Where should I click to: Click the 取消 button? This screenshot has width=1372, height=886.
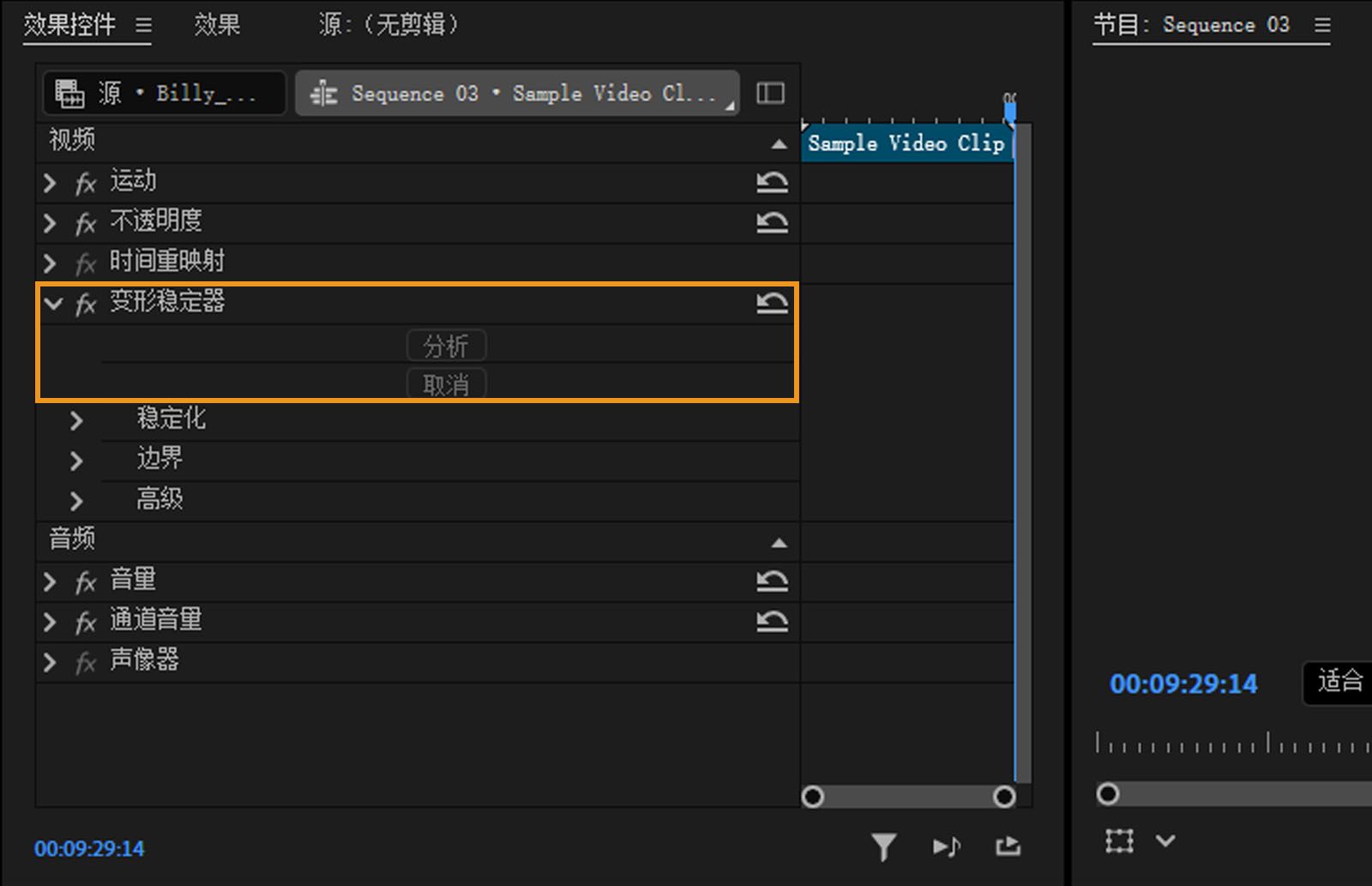coord(446,385)
